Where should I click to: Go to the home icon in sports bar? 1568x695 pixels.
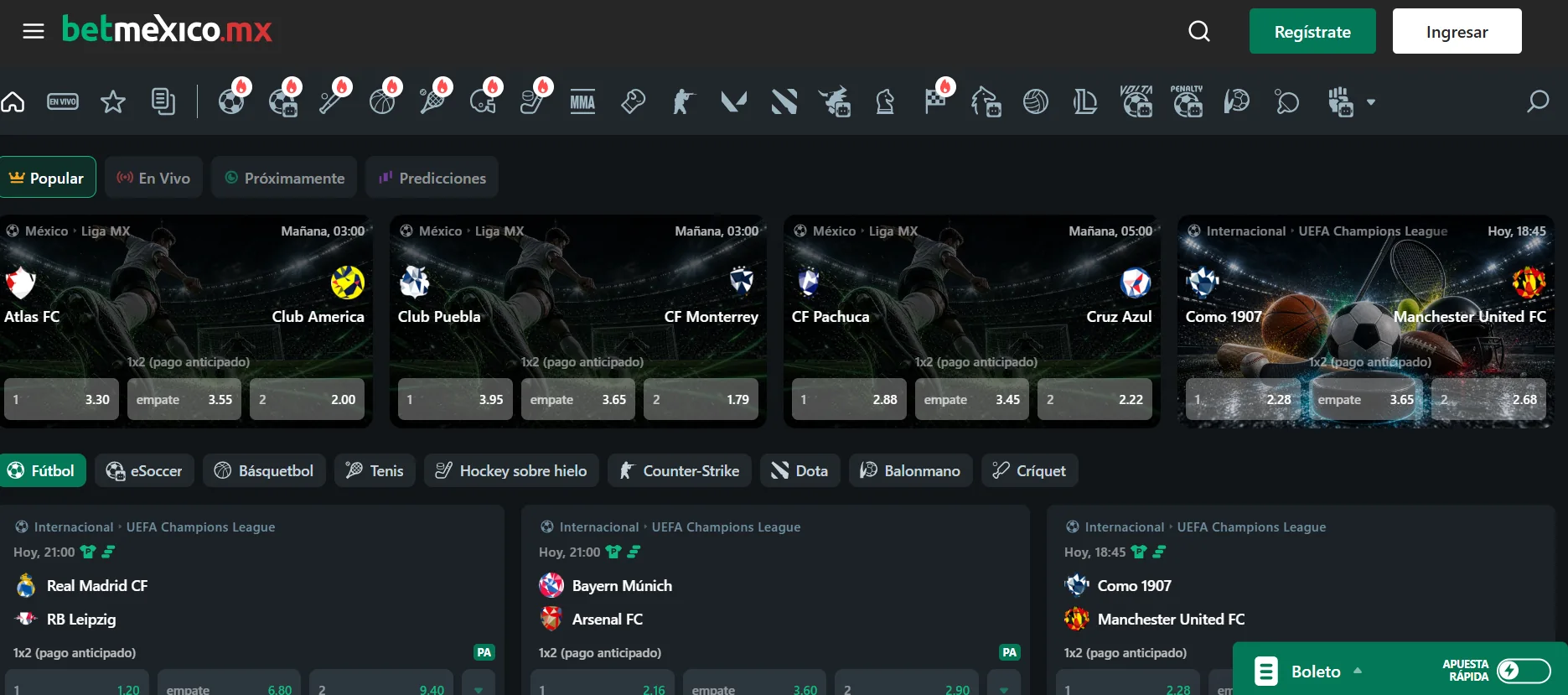[x=13, y=102]
